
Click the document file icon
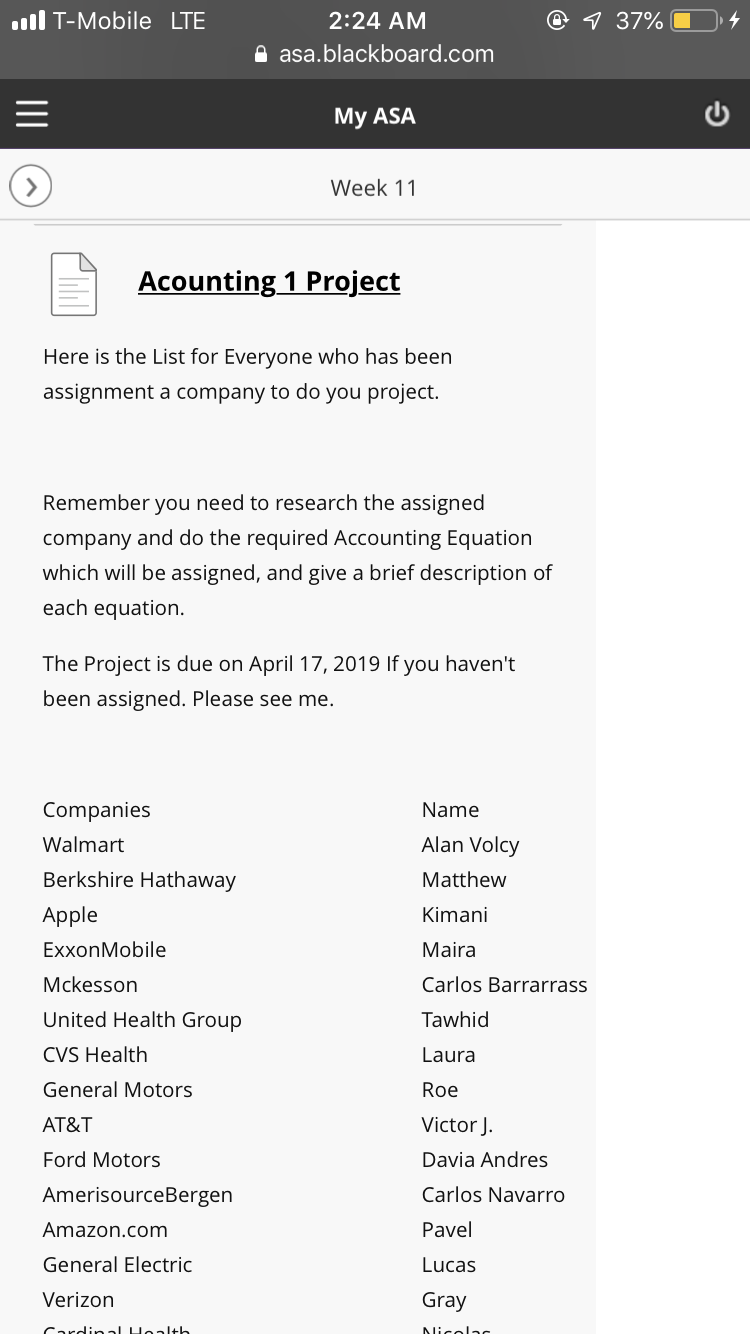74,284
